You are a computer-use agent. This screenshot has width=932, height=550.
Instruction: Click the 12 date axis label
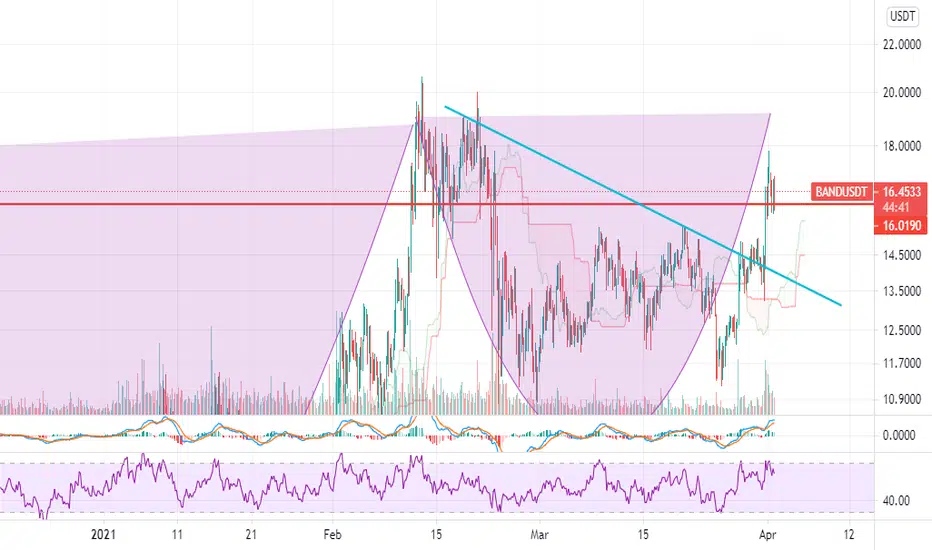point(849,534)
